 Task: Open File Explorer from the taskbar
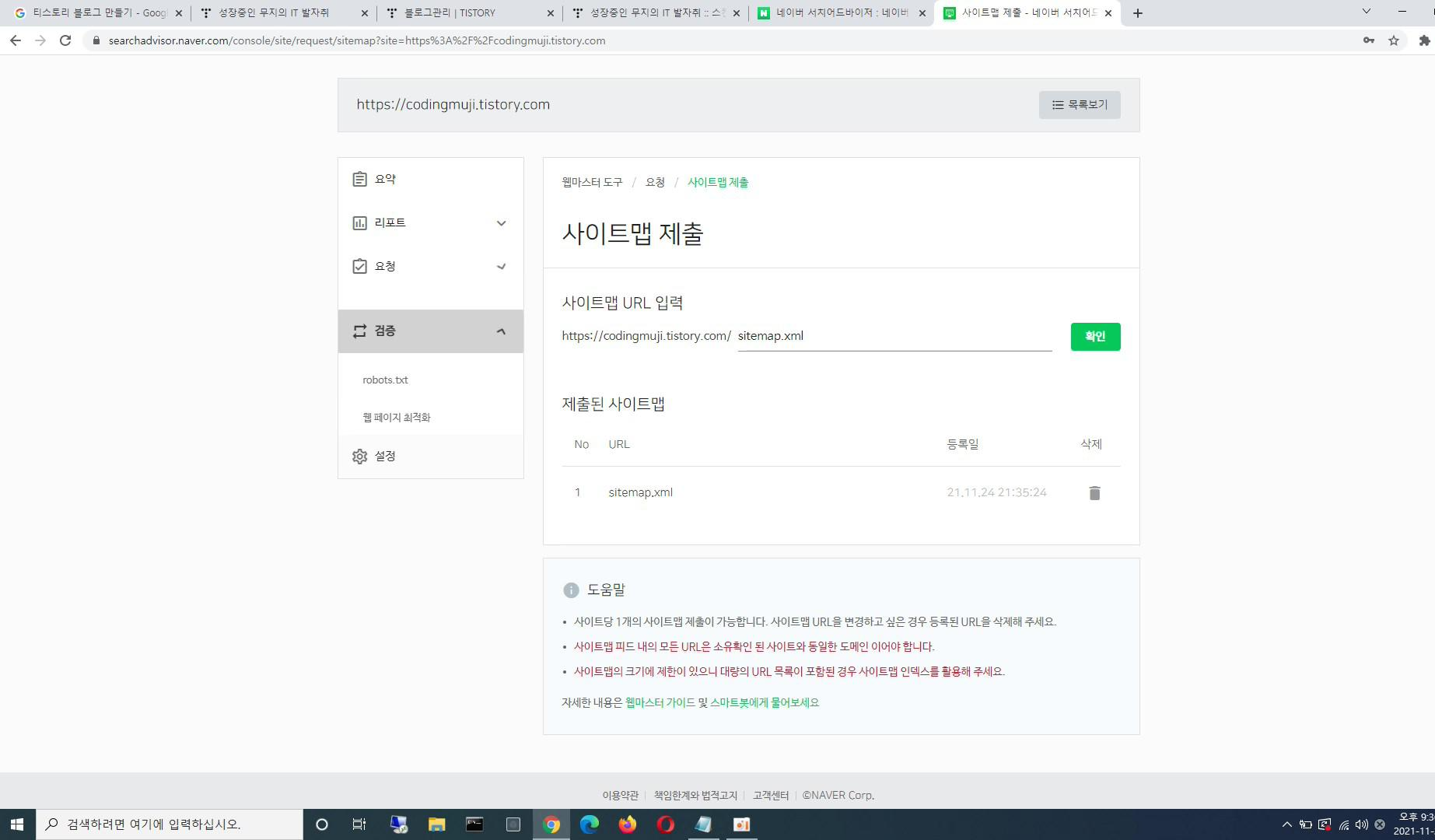(x=437, y=824)
